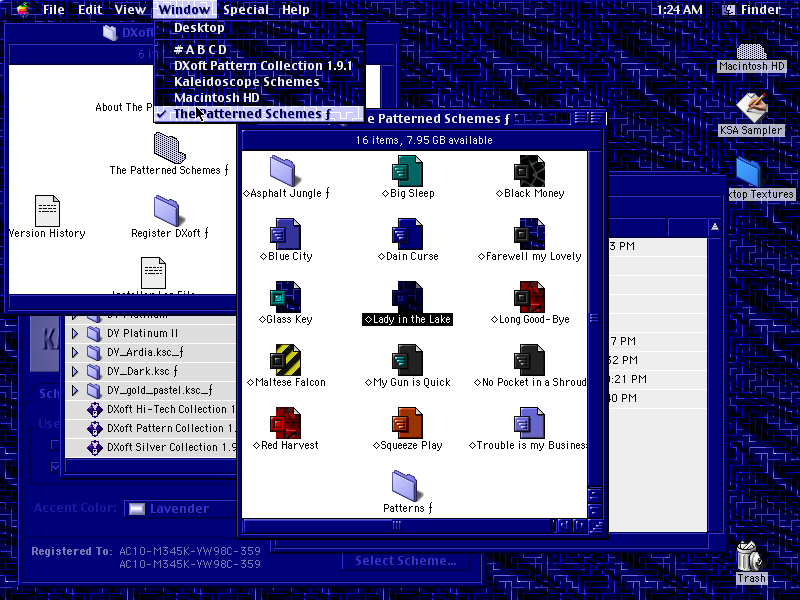Open the Help menu
This screenshot has height=600, width=800.
[295, 9]
